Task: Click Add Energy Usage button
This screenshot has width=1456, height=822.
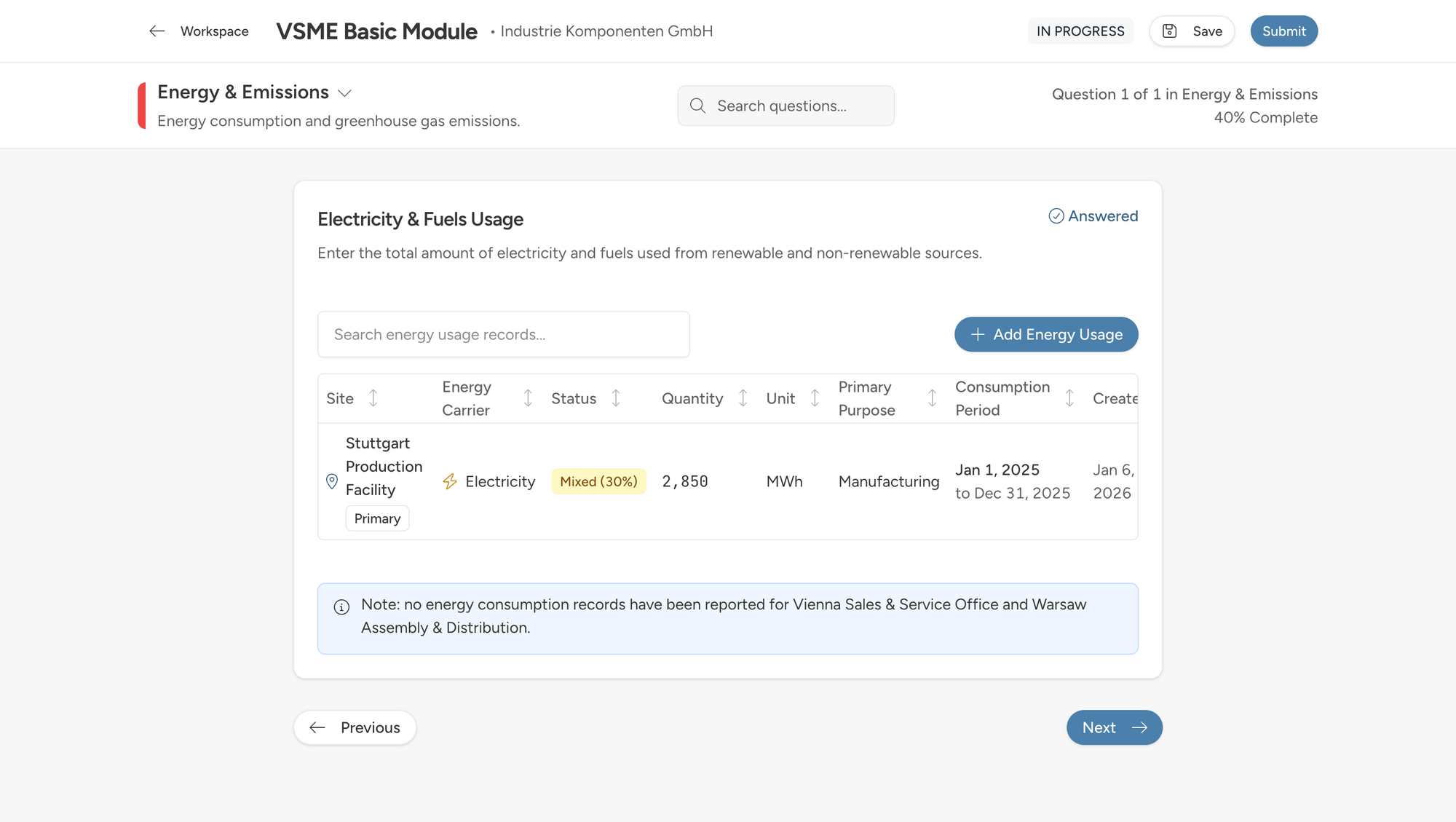Action: [x=1045, y=334]
